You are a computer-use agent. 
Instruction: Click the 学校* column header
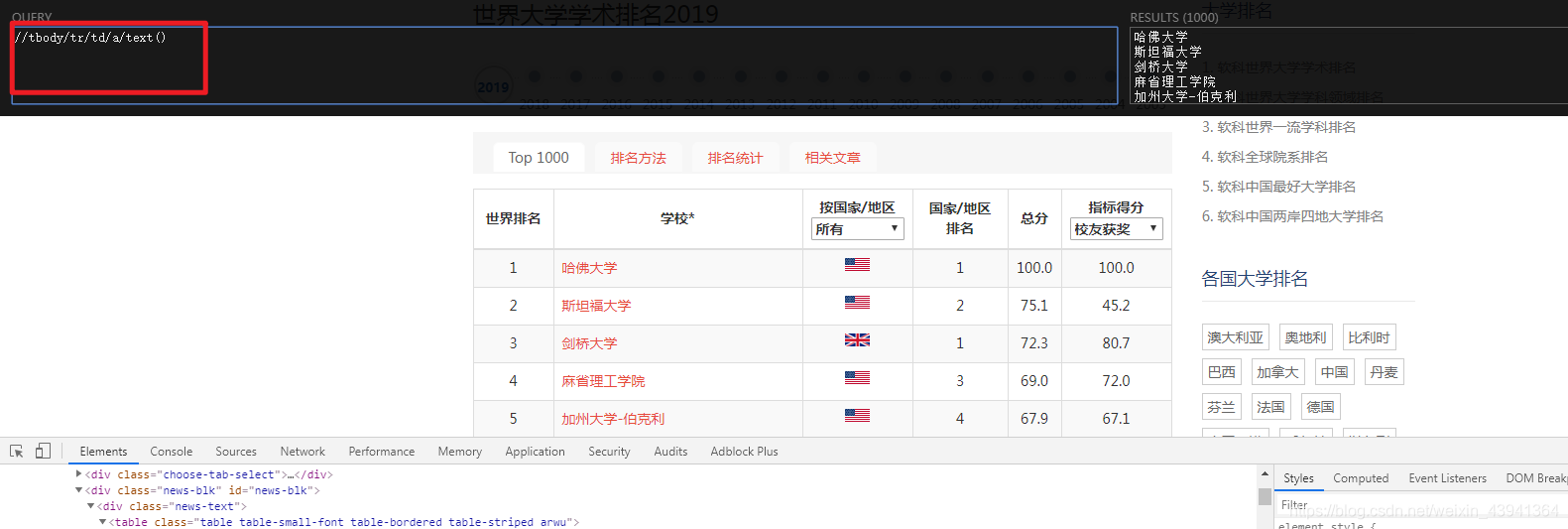(x=678, y=218)
